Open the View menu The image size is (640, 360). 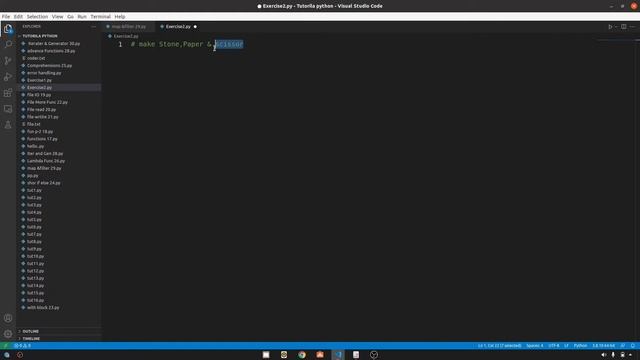[x=58, y=17]
